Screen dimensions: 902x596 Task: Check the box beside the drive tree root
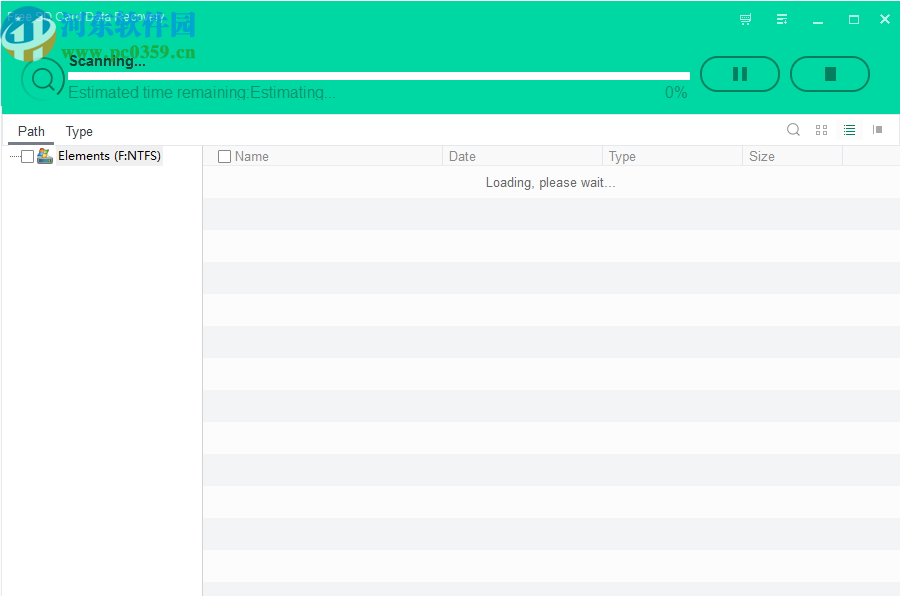[27, 156]
